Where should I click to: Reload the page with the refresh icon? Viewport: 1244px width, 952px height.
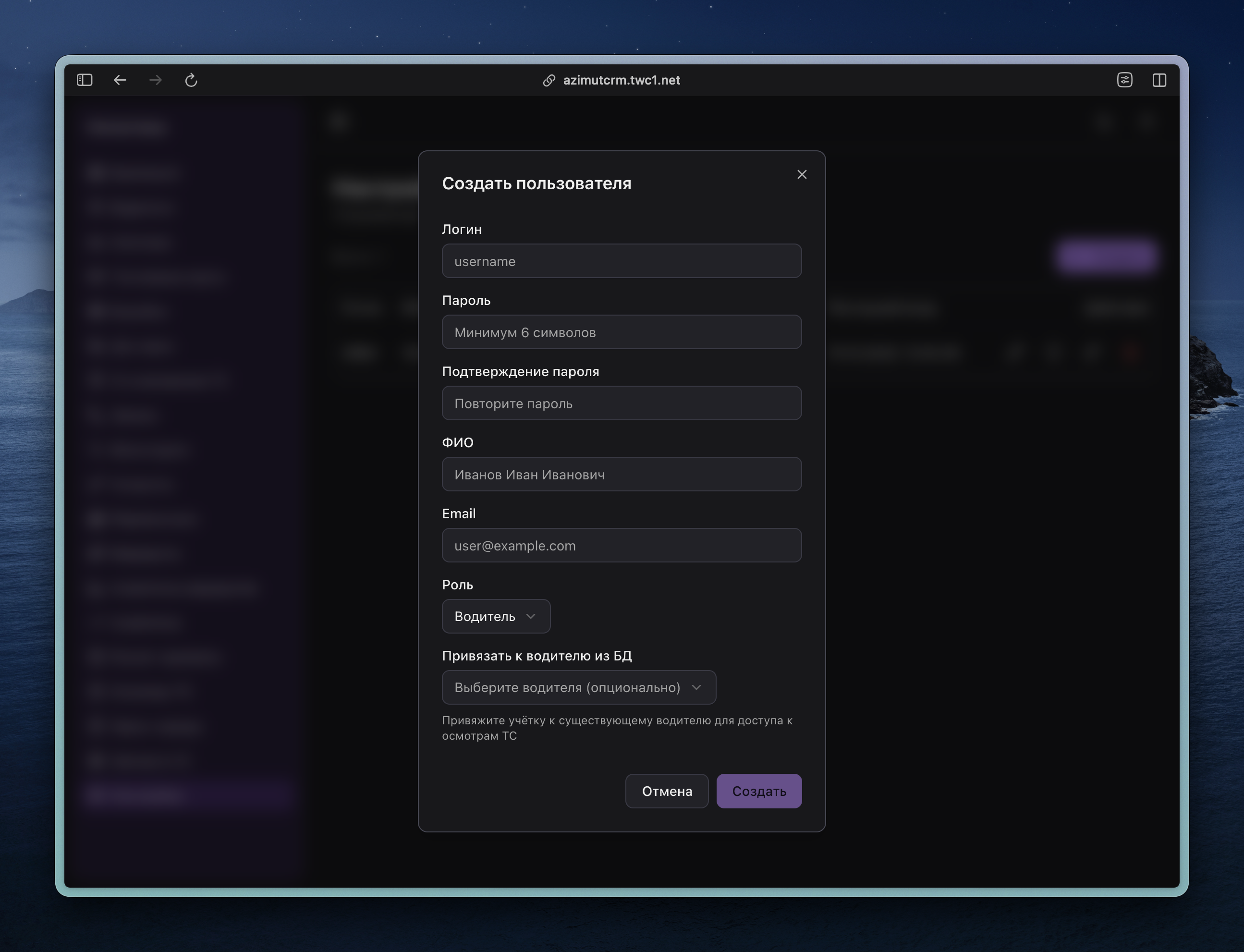coord(191,80)
